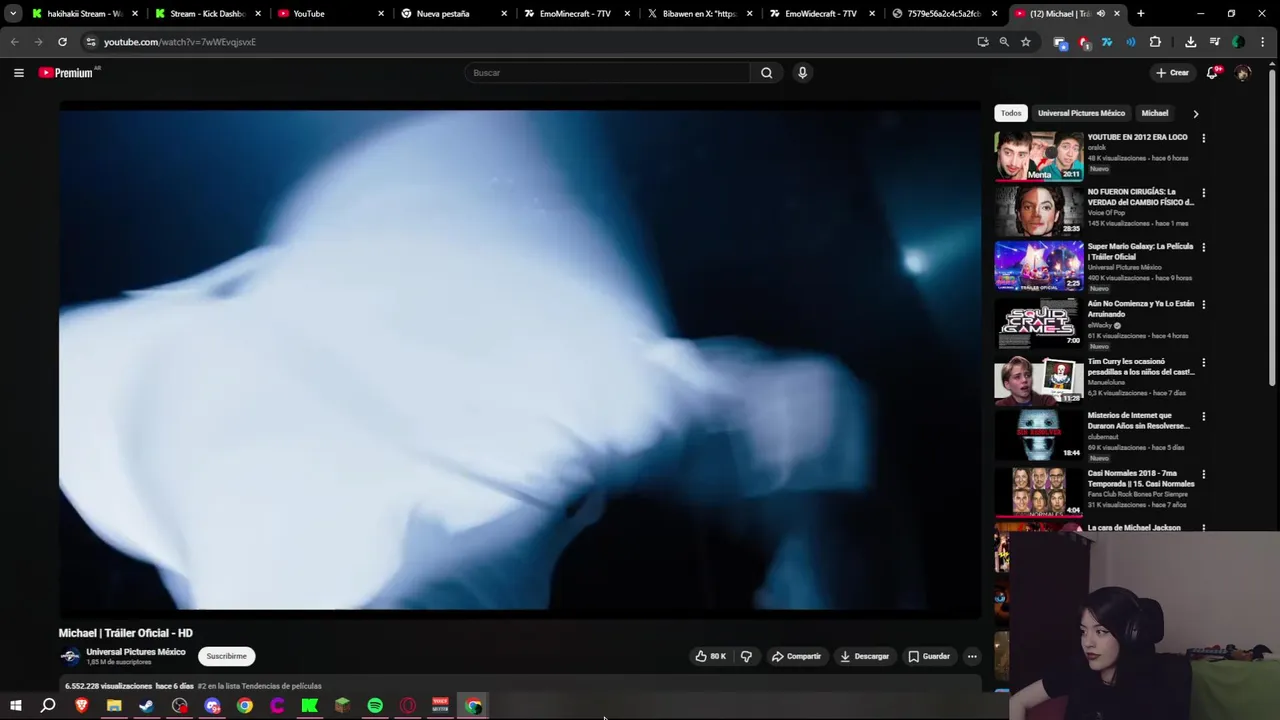Like the video with the thumbs-up 80 K
1280x720 pixels.
tap(711, 656)
